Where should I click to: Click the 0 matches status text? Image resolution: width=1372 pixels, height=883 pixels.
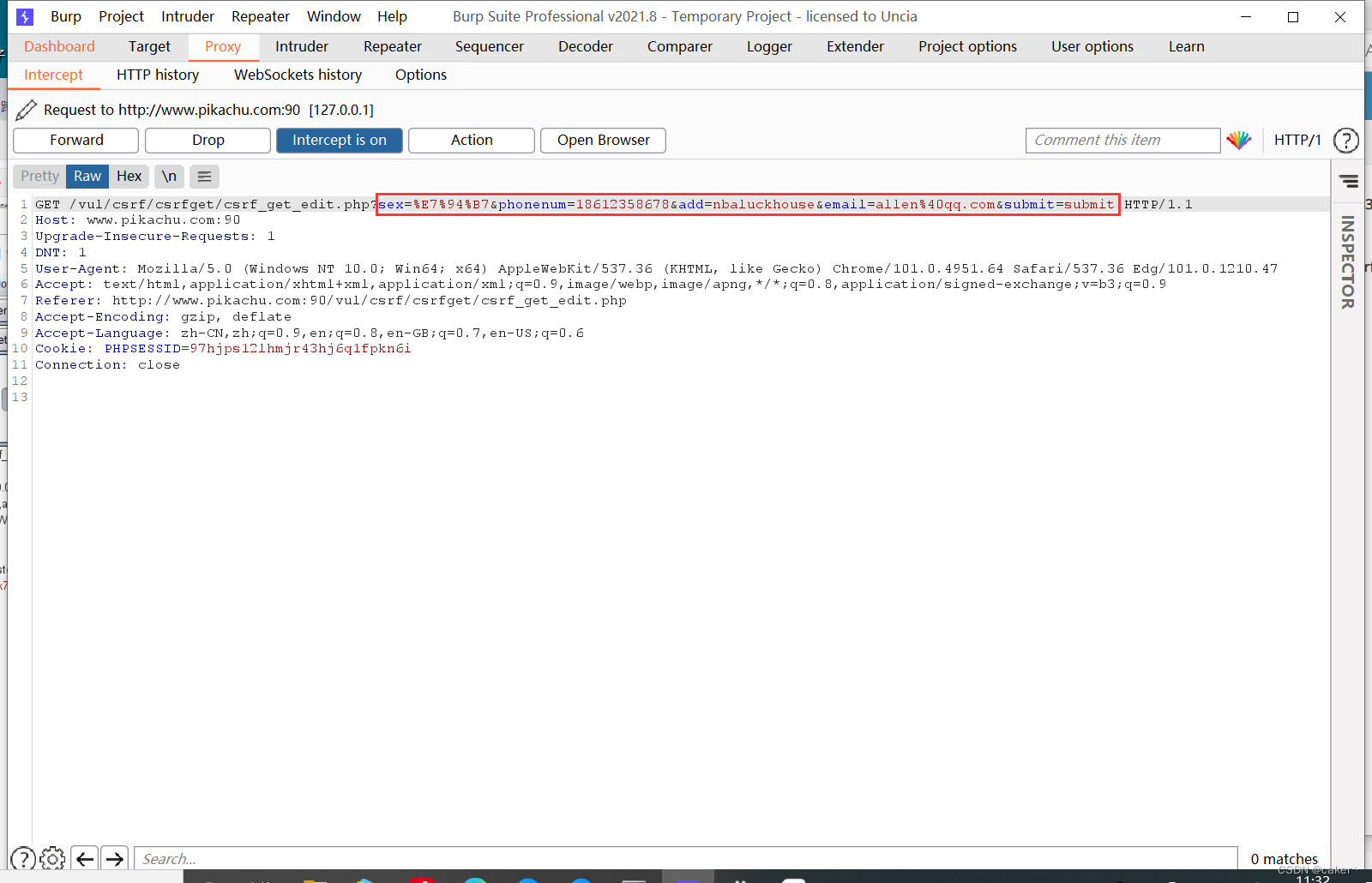1284,859
